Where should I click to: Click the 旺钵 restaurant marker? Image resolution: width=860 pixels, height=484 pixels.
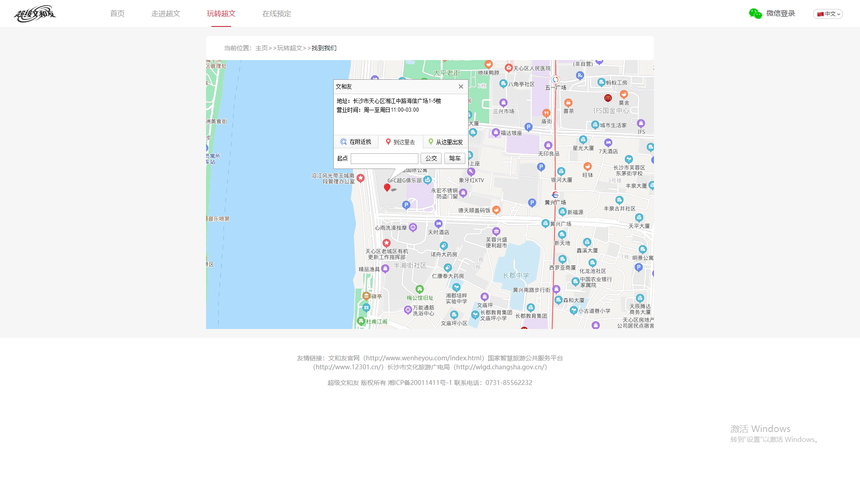coord(587,166)
